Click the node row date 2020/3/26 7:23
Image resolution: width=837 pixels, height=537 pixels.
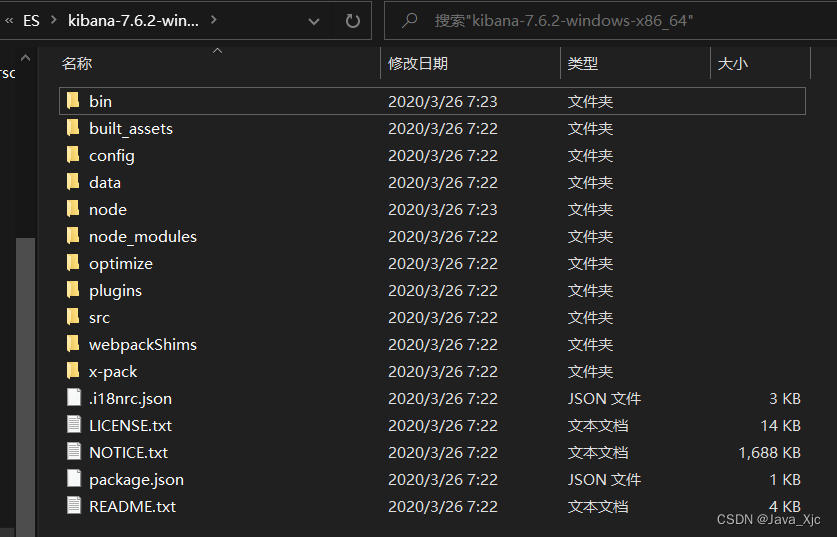coord(443,210)
